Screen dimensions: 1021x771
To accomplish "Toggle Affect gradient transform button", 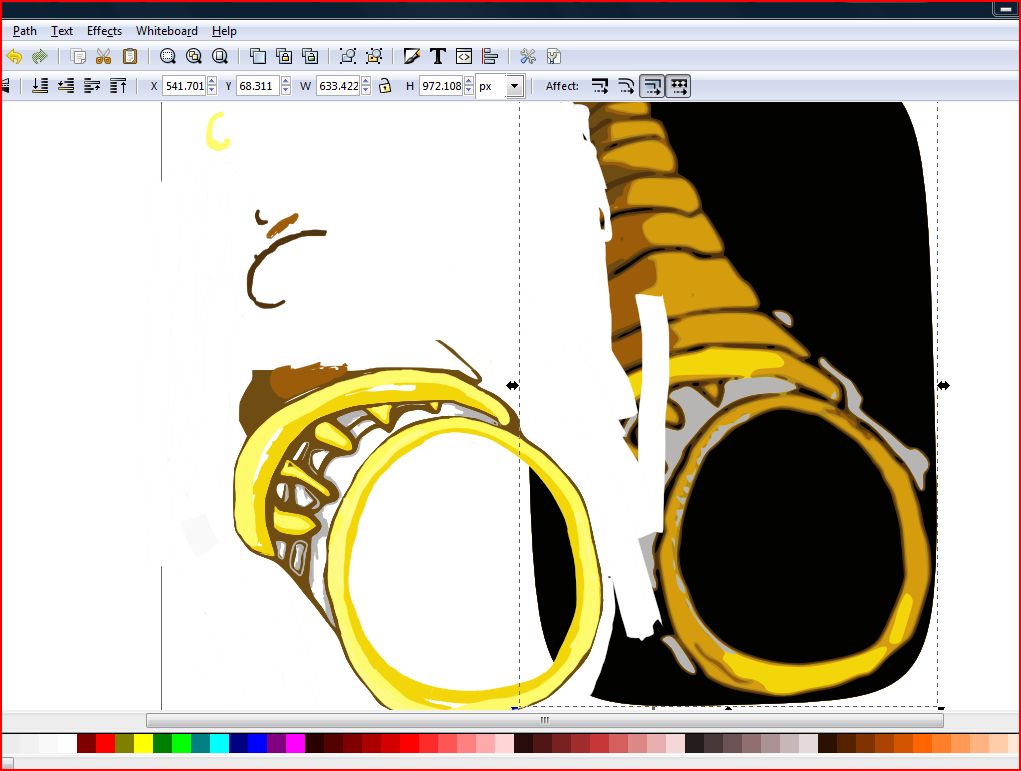I will click(x=652, y=87).
